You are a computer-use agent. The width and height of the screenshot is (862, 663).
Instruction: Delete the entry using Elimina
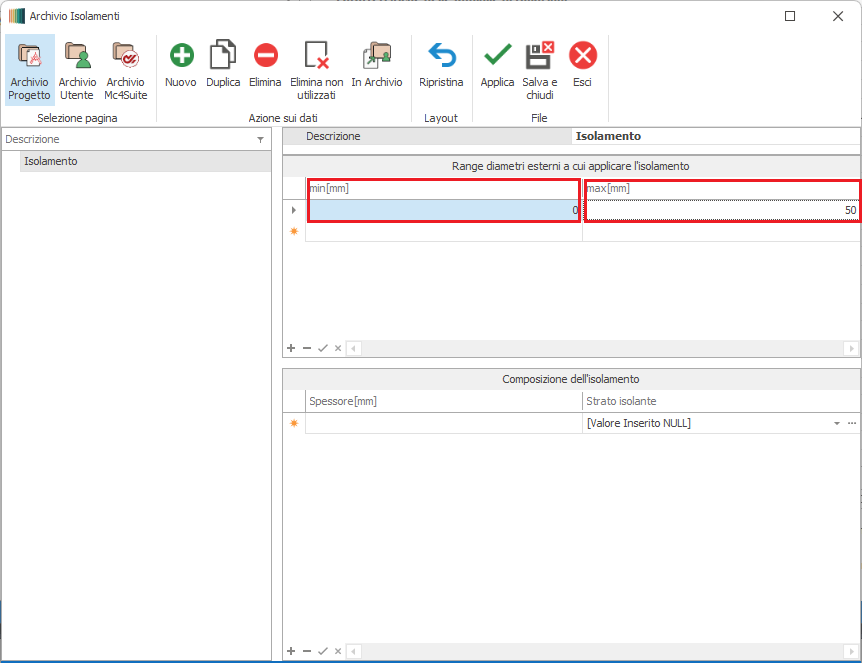click(x=265, y=66)
